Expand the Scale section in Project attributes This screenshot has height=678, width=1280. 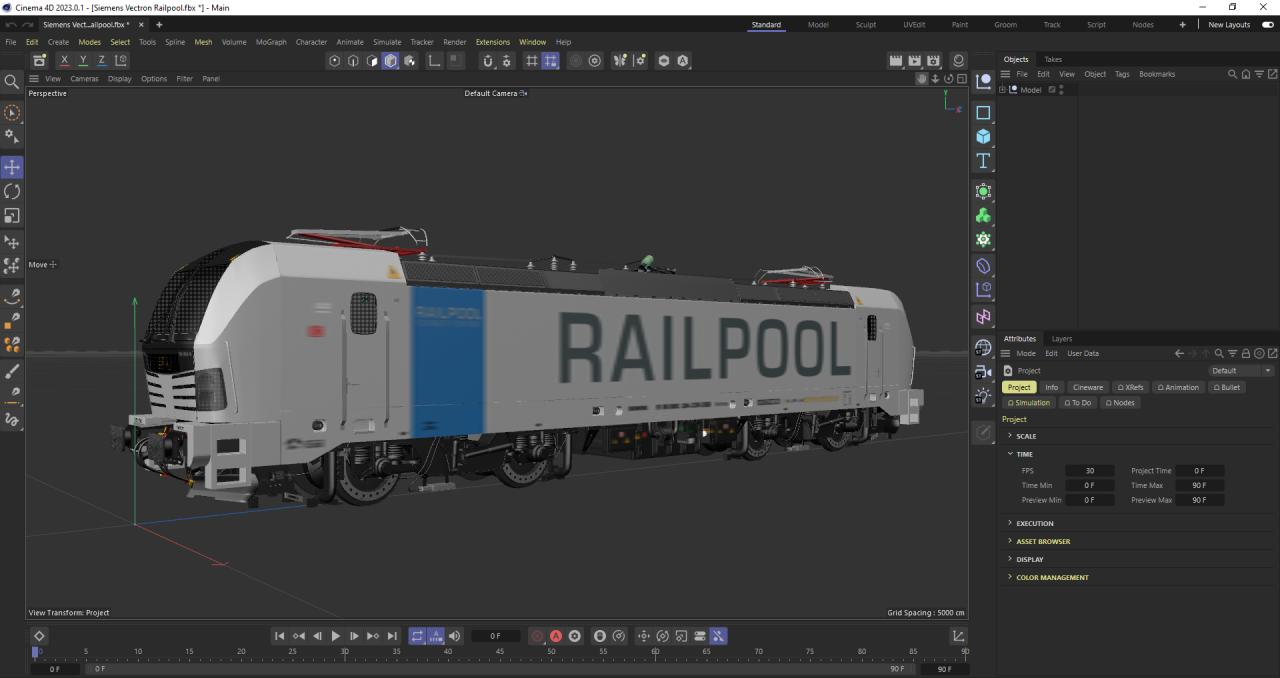pos(1026,436)
